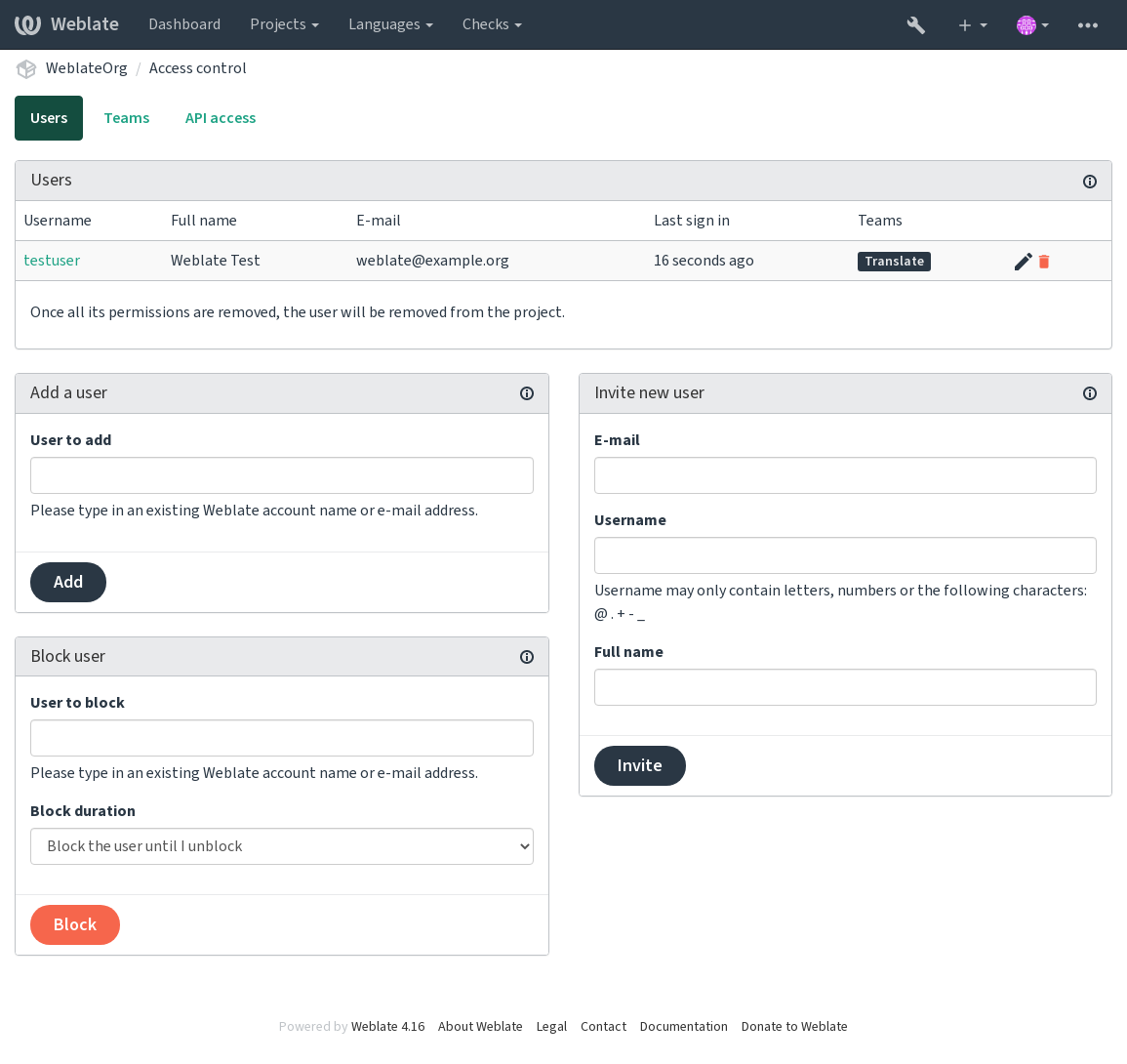Screen dimensions: 1127x1064
Task: Click the Access control breadcrumb
Action: pos(198,68)
